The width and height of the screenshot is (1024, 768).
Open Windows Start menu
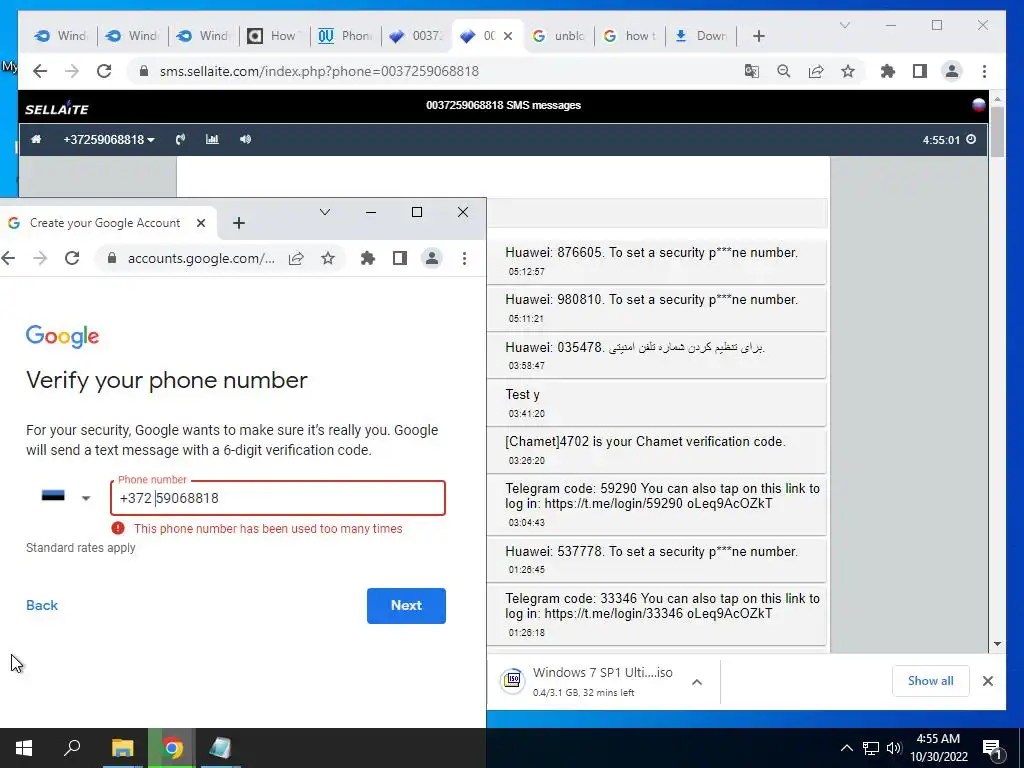24,748
